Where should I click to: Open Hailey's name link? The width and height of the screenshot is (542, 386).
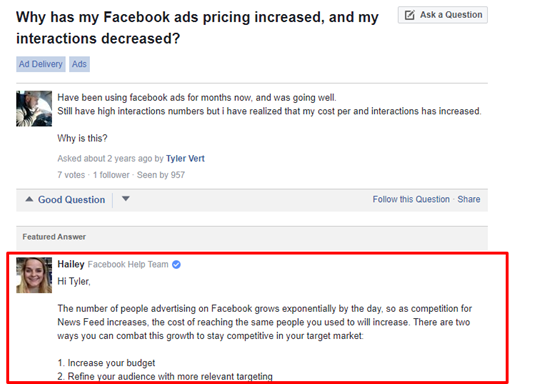pos(71,264)
